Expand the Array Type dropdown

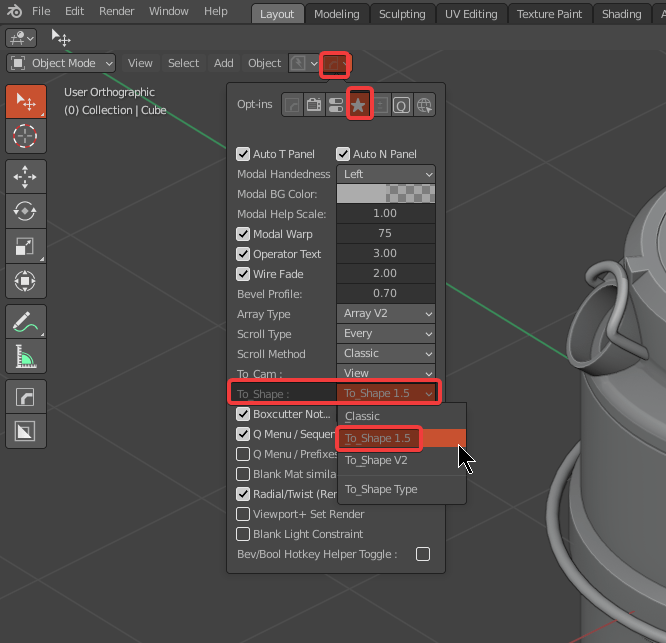point(386,314)
